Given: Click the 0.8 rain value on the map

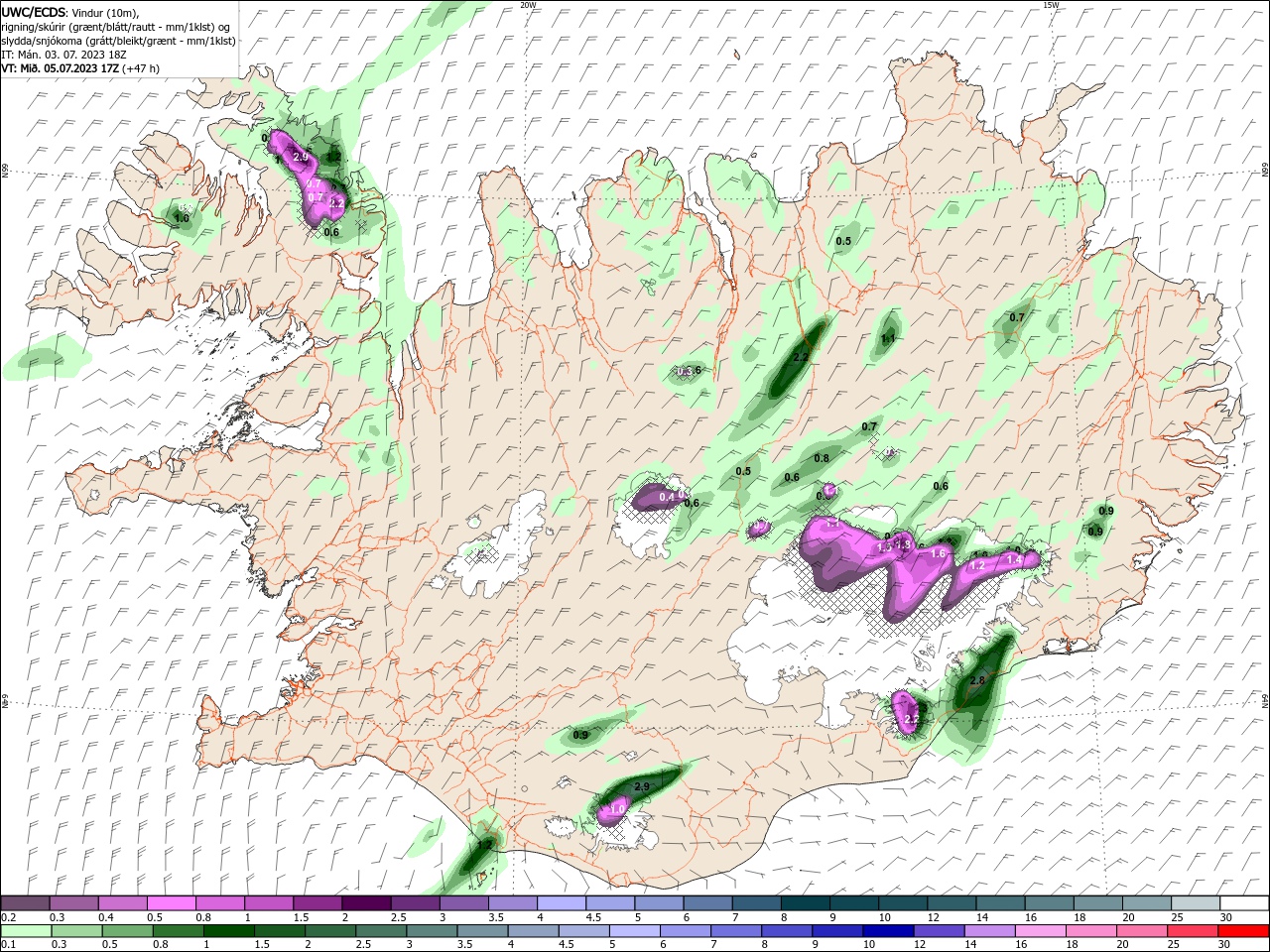Looking at the screenshot, I should point(822,459).
